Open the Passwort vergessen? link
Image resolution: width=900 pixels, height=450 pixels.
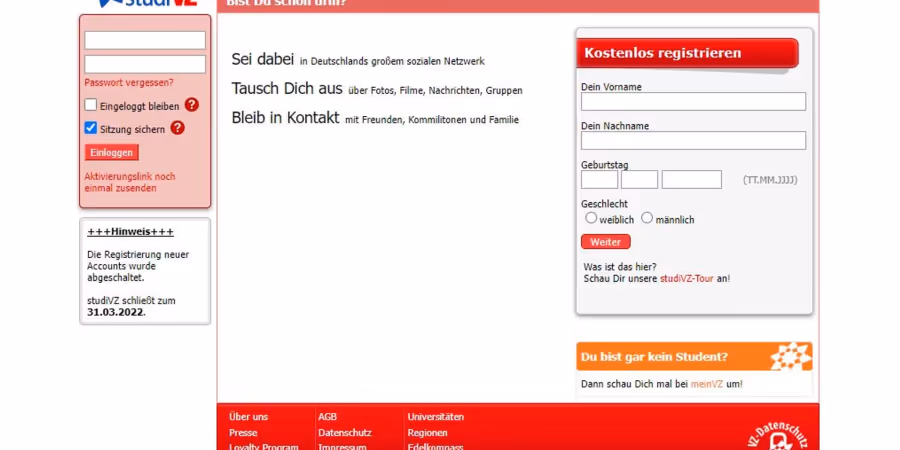[x=129, y=83]
